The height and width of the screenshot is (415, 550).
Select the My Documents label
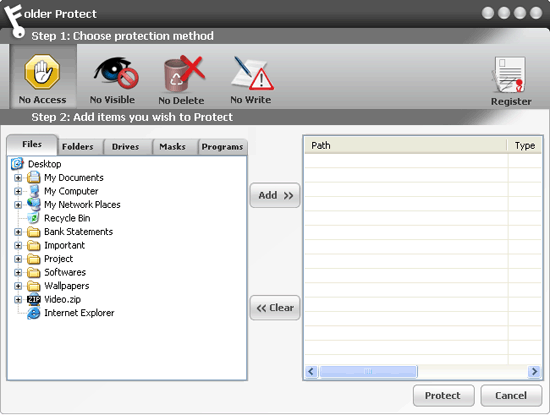pyautogui.click(x=74, y=178)
